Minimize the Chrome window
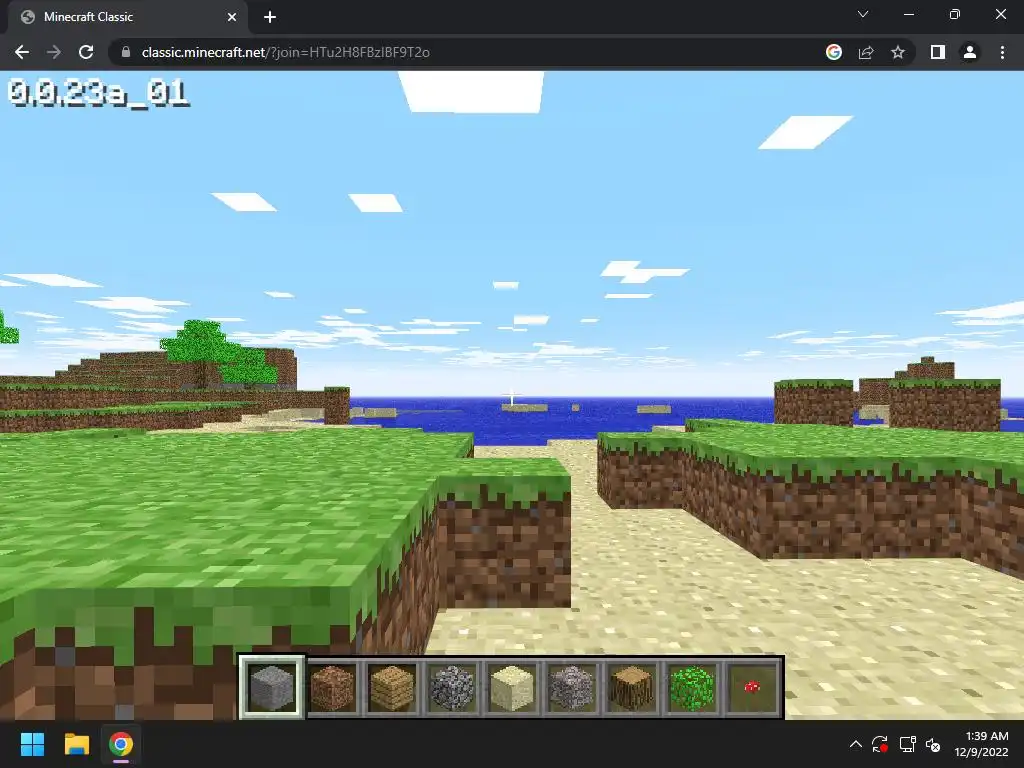This screenshot has width=1024, height=768. click(908, 14)
